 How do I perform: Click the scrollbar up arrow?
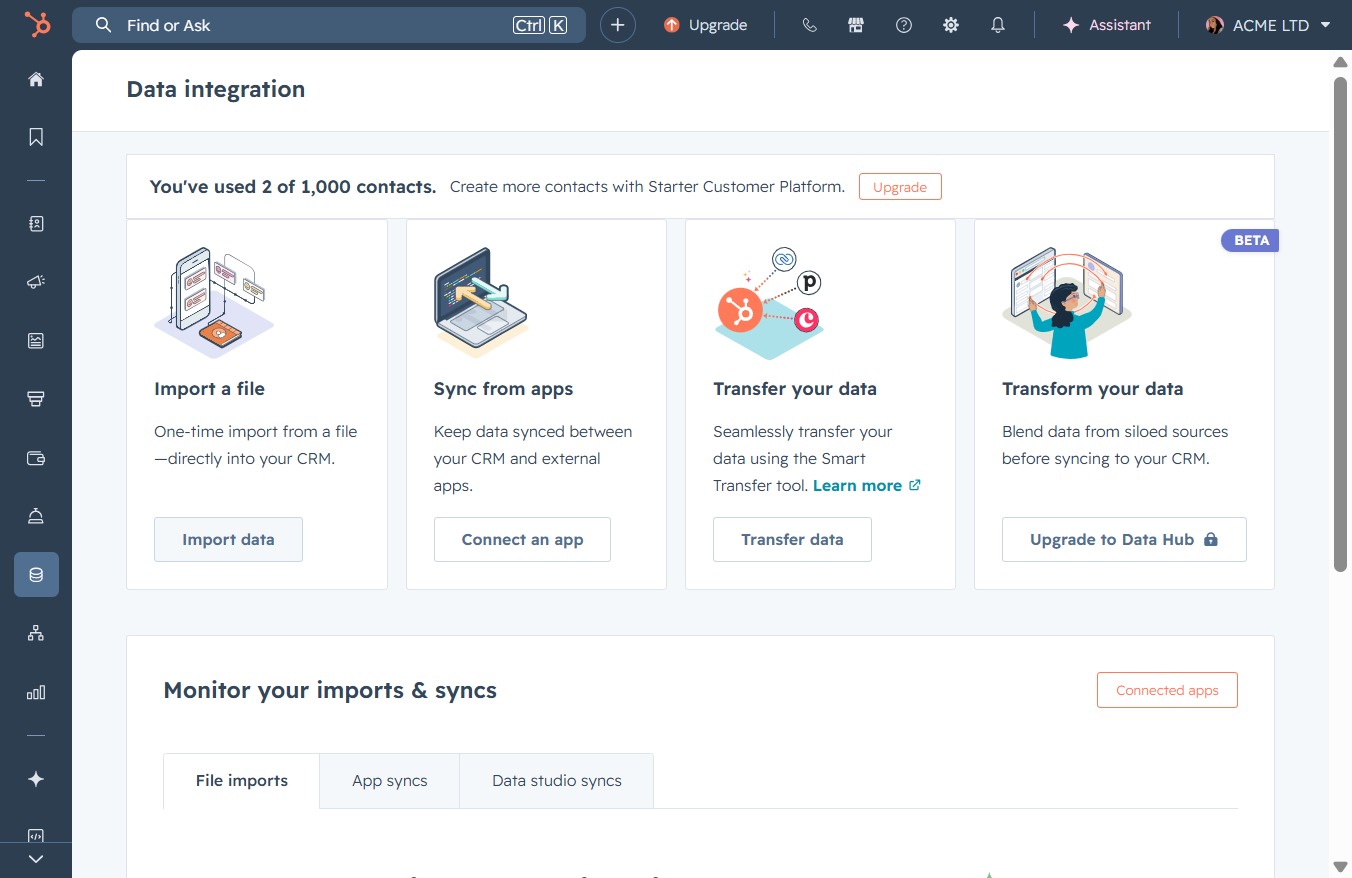(1341, 62)
